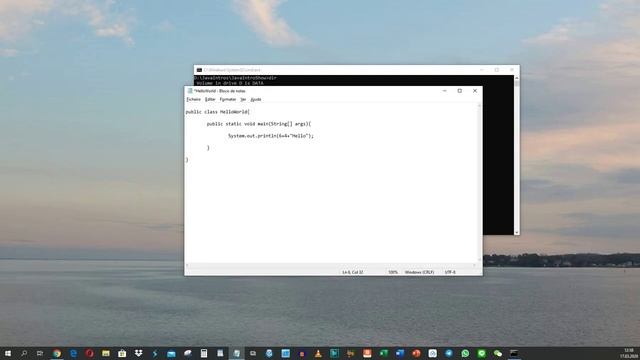This screenshot has height=360, width=640.
Task: Click the command prompt title bar icon
Action: (199, 70)
